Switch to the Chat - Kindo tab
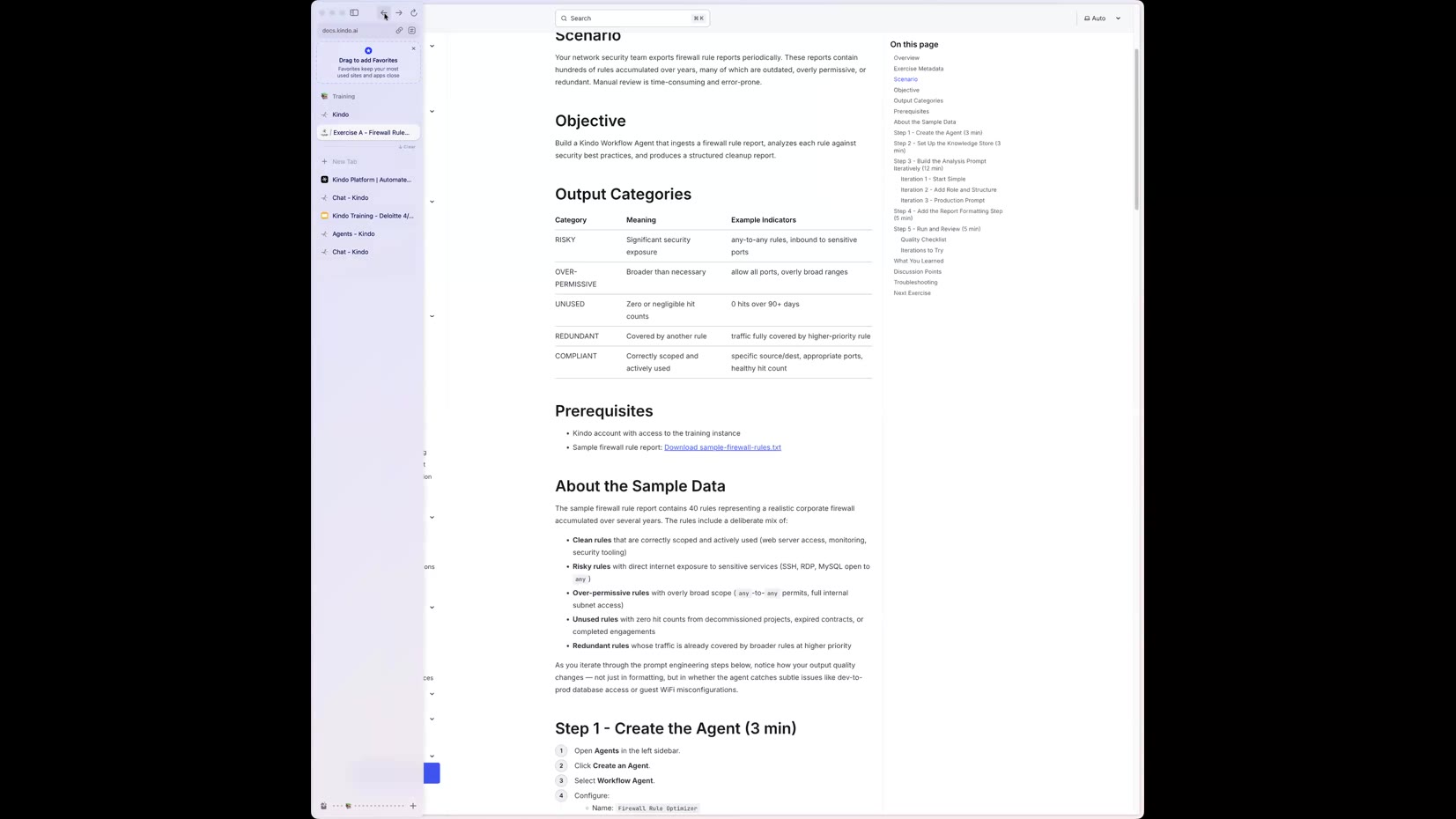 [x=350, y=197]
